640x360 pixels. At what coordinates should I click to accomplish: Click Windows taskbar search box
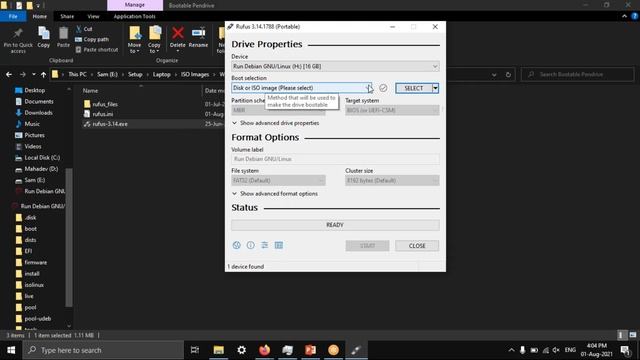[103, 350]
